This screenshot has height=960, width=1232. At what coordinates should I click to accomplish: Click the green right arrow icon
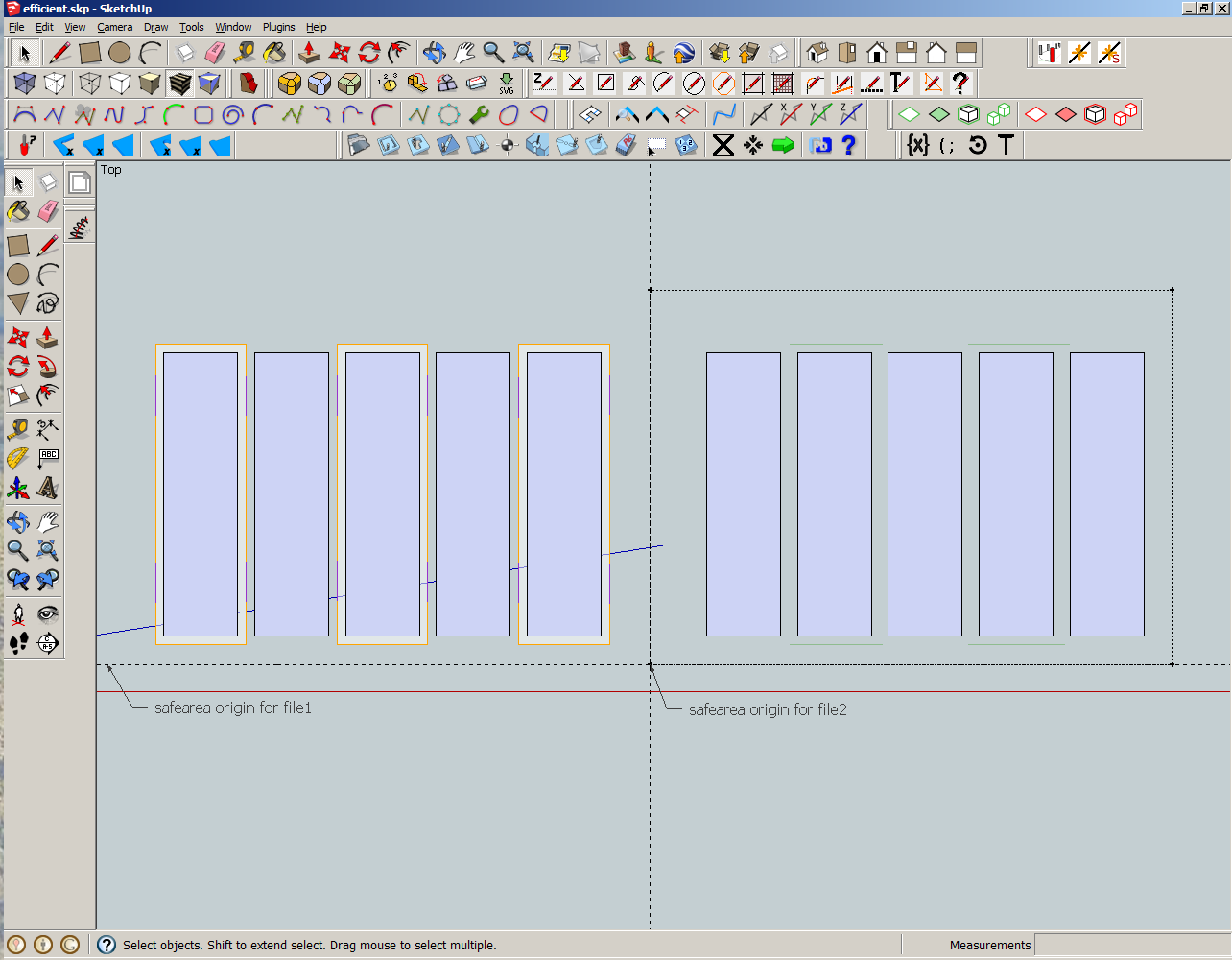tap(783, 145)
